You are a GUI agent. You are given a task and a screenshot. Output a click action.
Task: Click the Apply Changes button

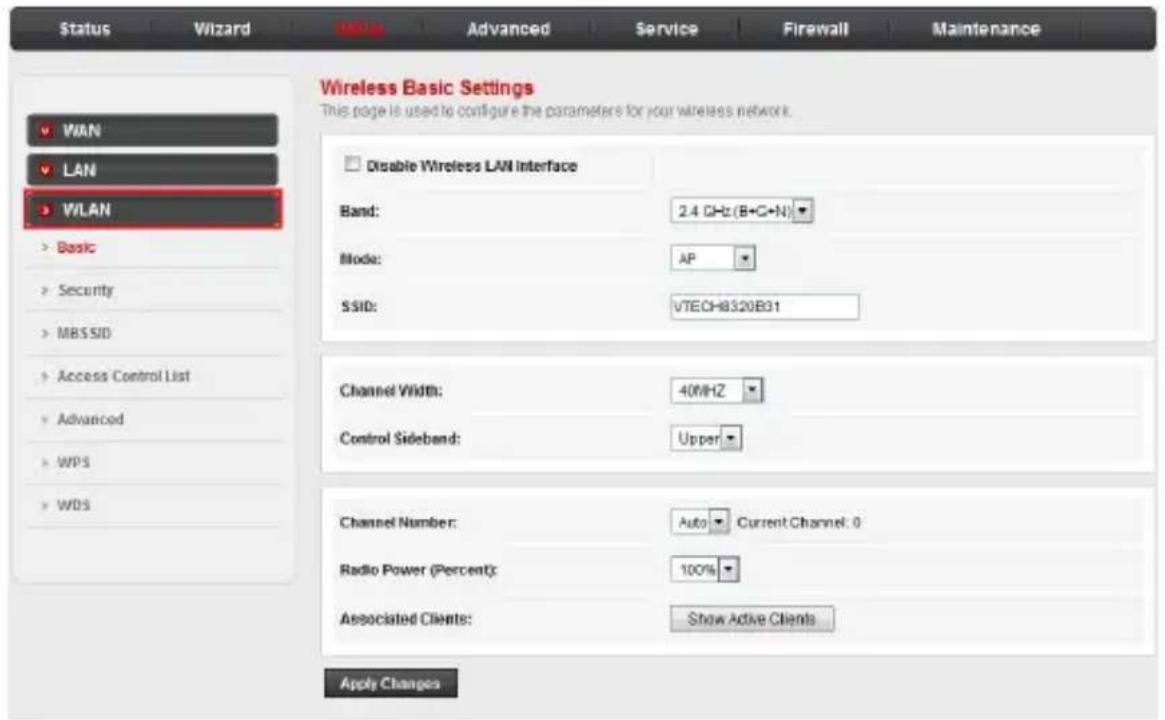391,684
